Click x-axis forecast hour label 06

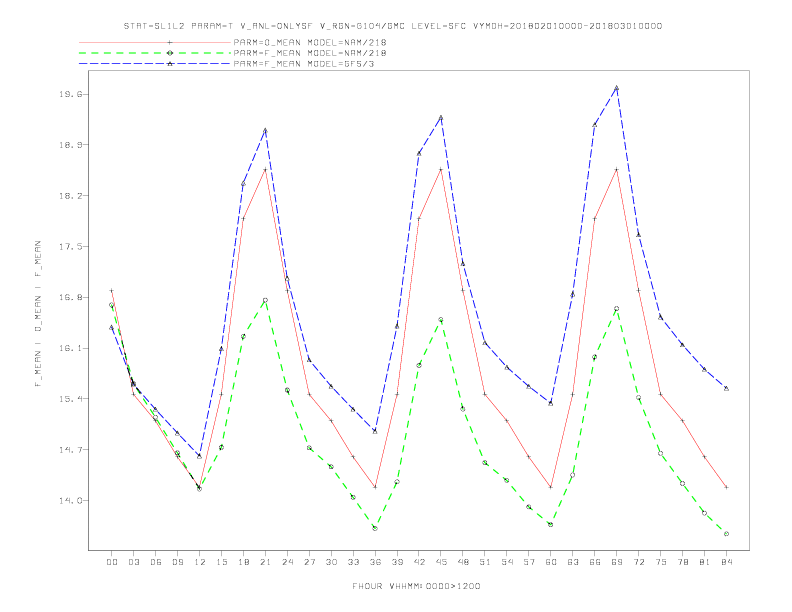point(156,562)
